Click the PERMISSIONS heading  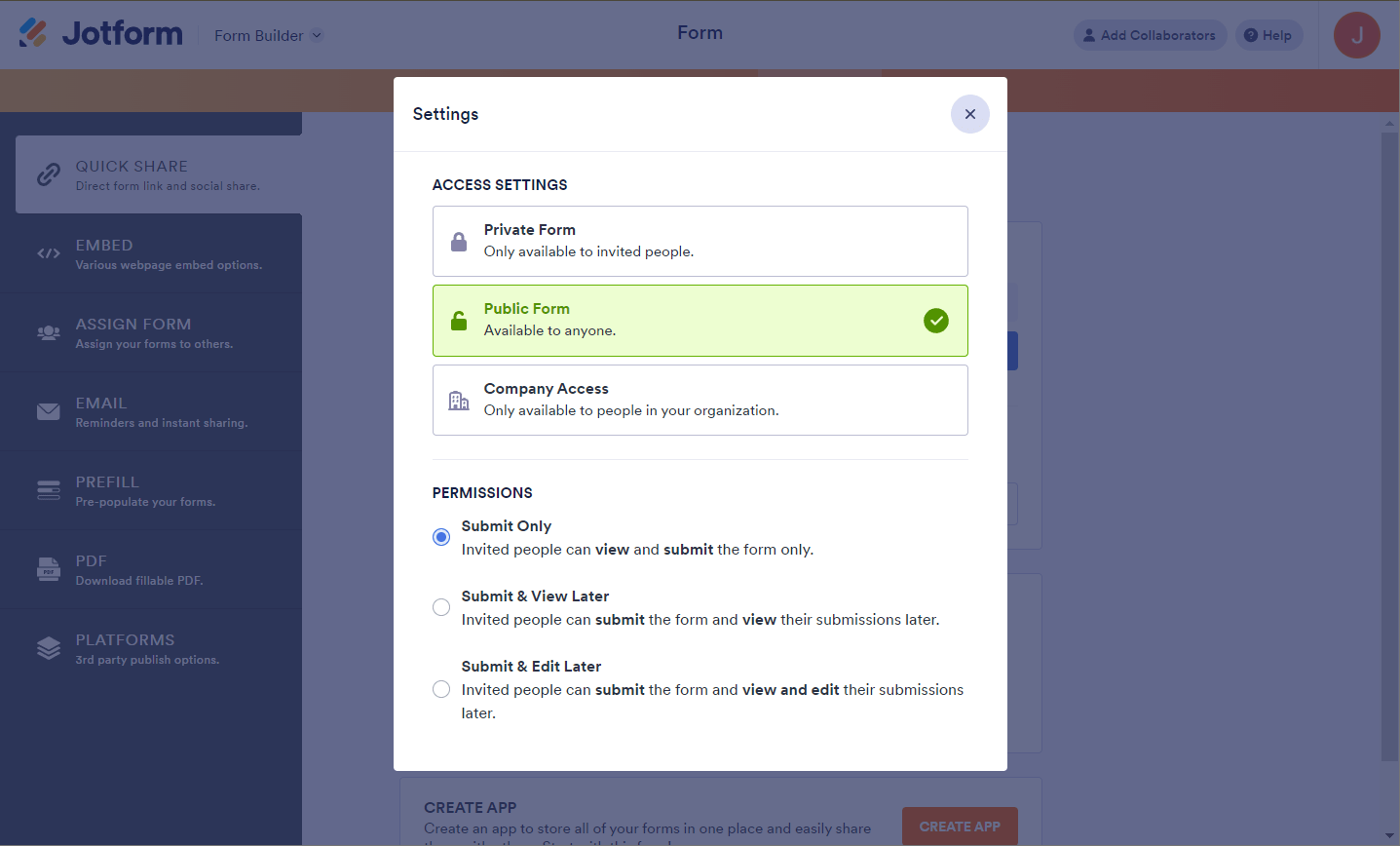pos(482,493)
